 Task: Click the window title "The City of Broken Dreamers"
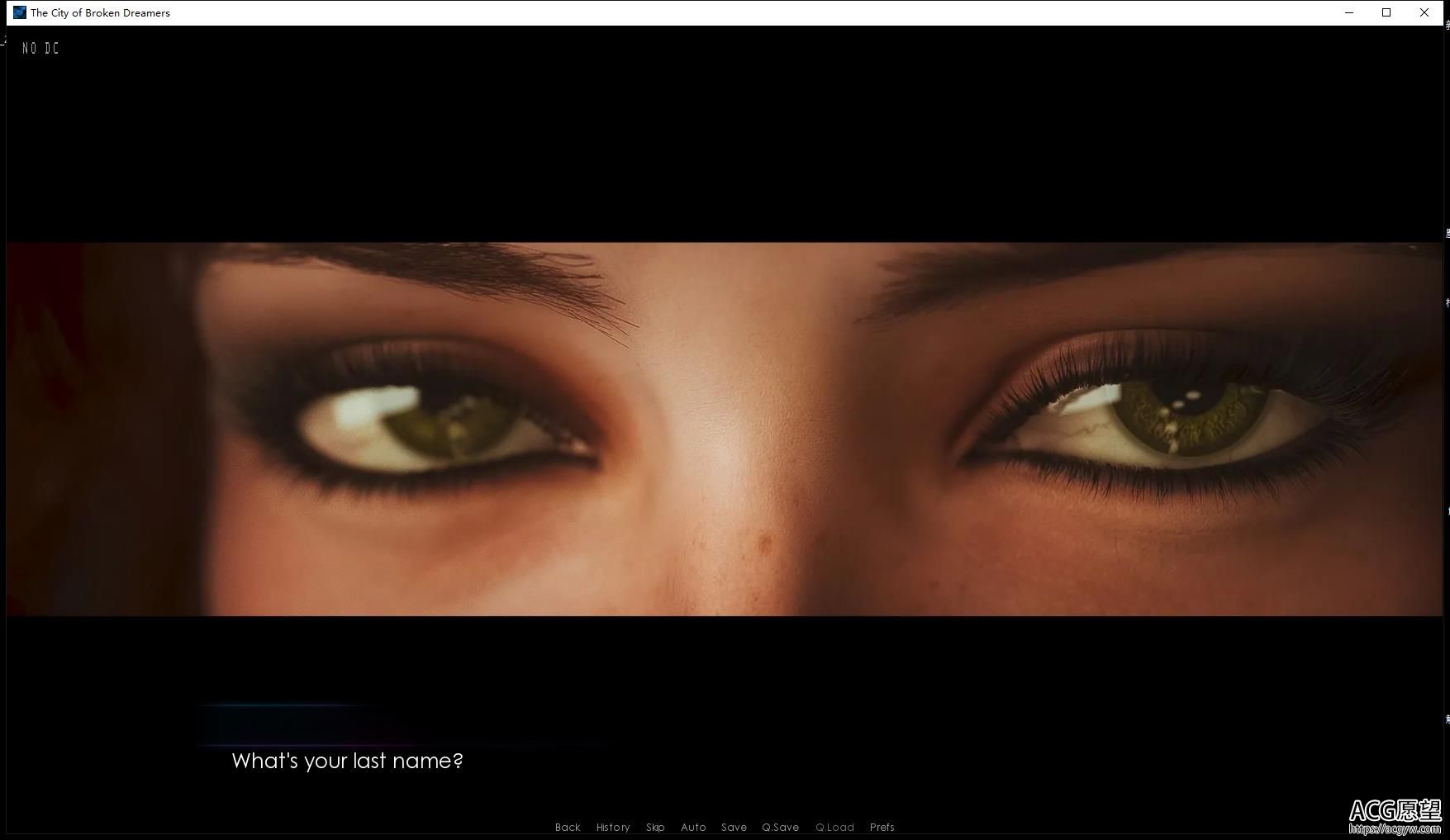tap(100, 12)
